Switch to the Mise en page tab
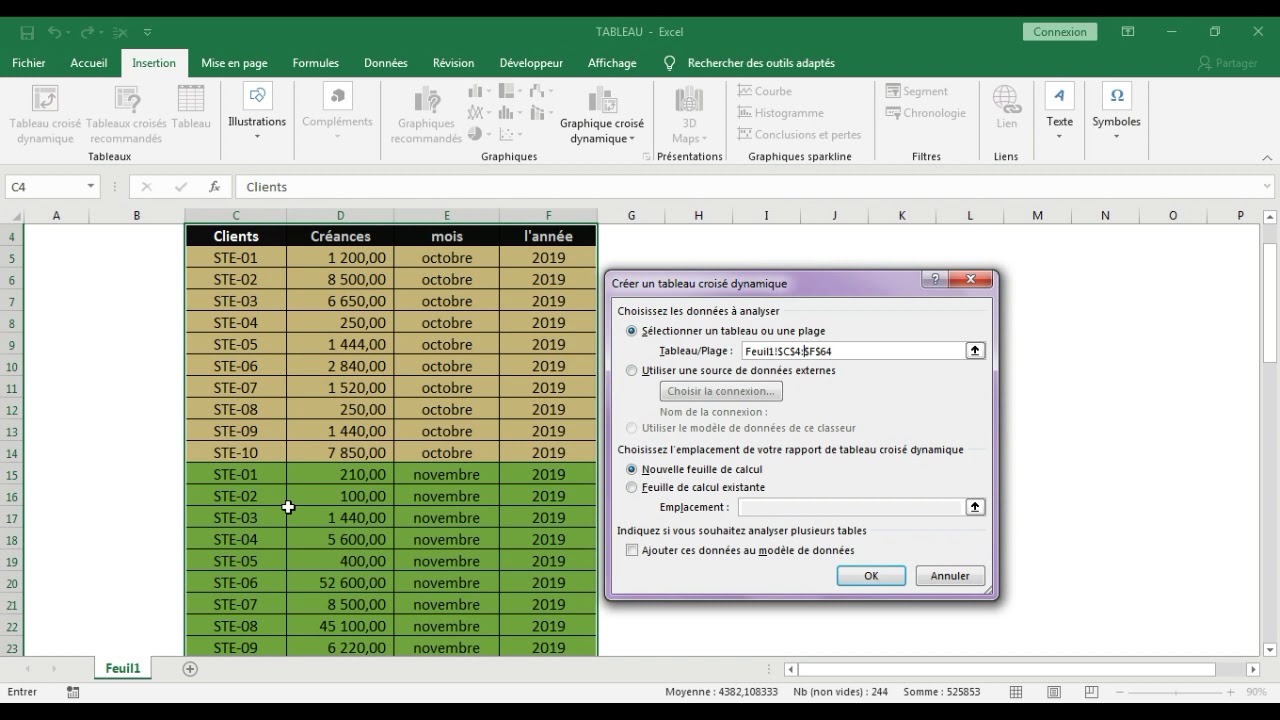The height and width of the screenshot is (720, 1280). (x=234, y=63)
